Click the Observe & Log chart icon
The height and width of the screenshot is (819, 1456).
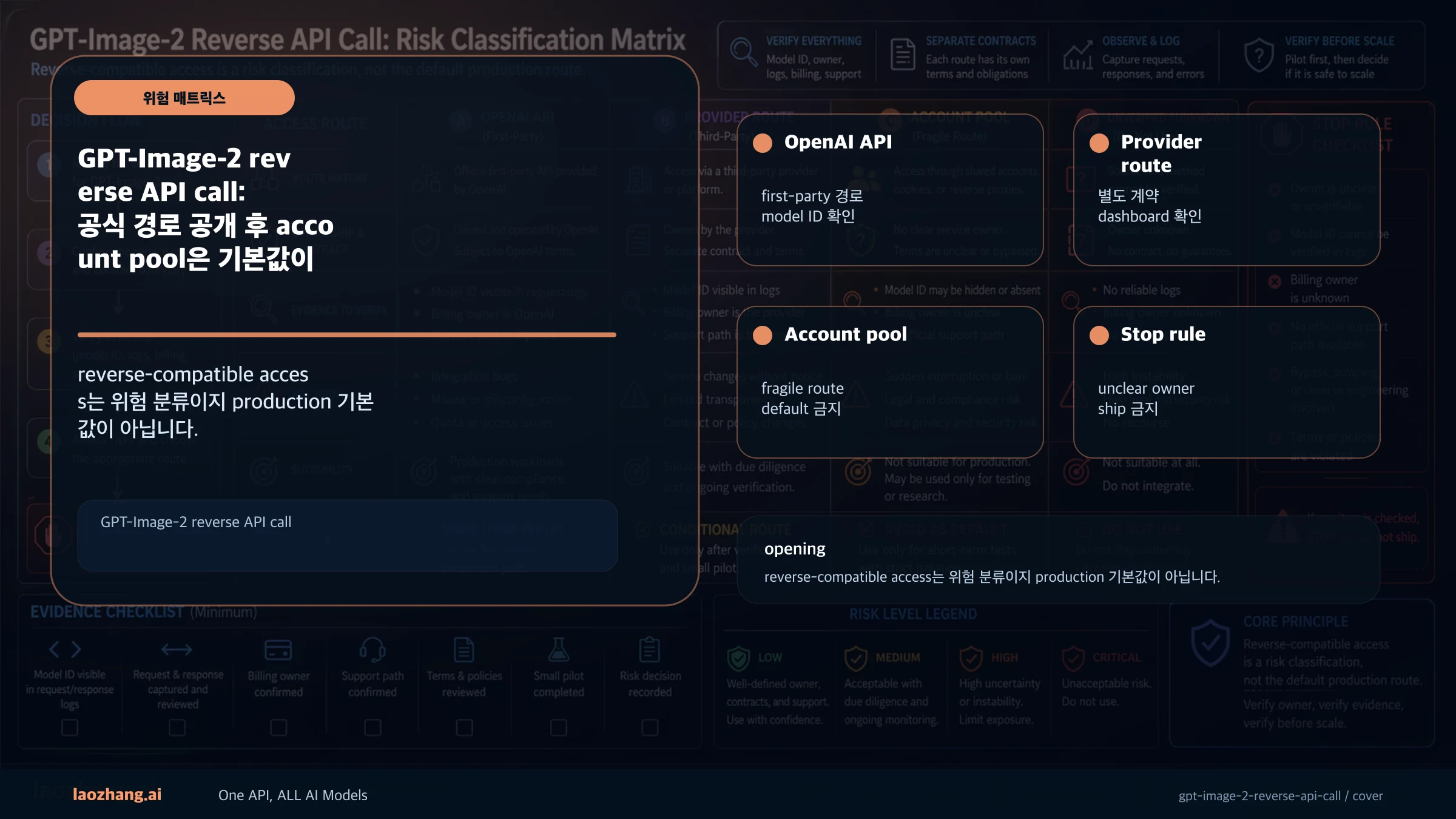1078,55
